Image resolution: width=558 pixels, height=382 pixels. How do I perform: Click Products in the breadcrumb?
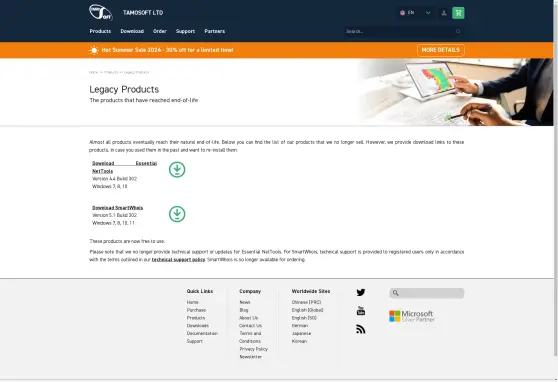[111, 72]
